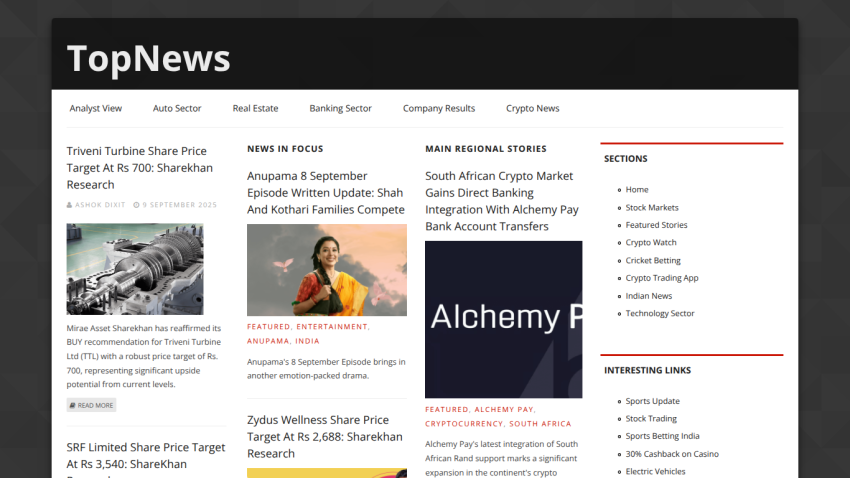
Task: Click the TopNews site logo
Action: (x=149, y=58)
